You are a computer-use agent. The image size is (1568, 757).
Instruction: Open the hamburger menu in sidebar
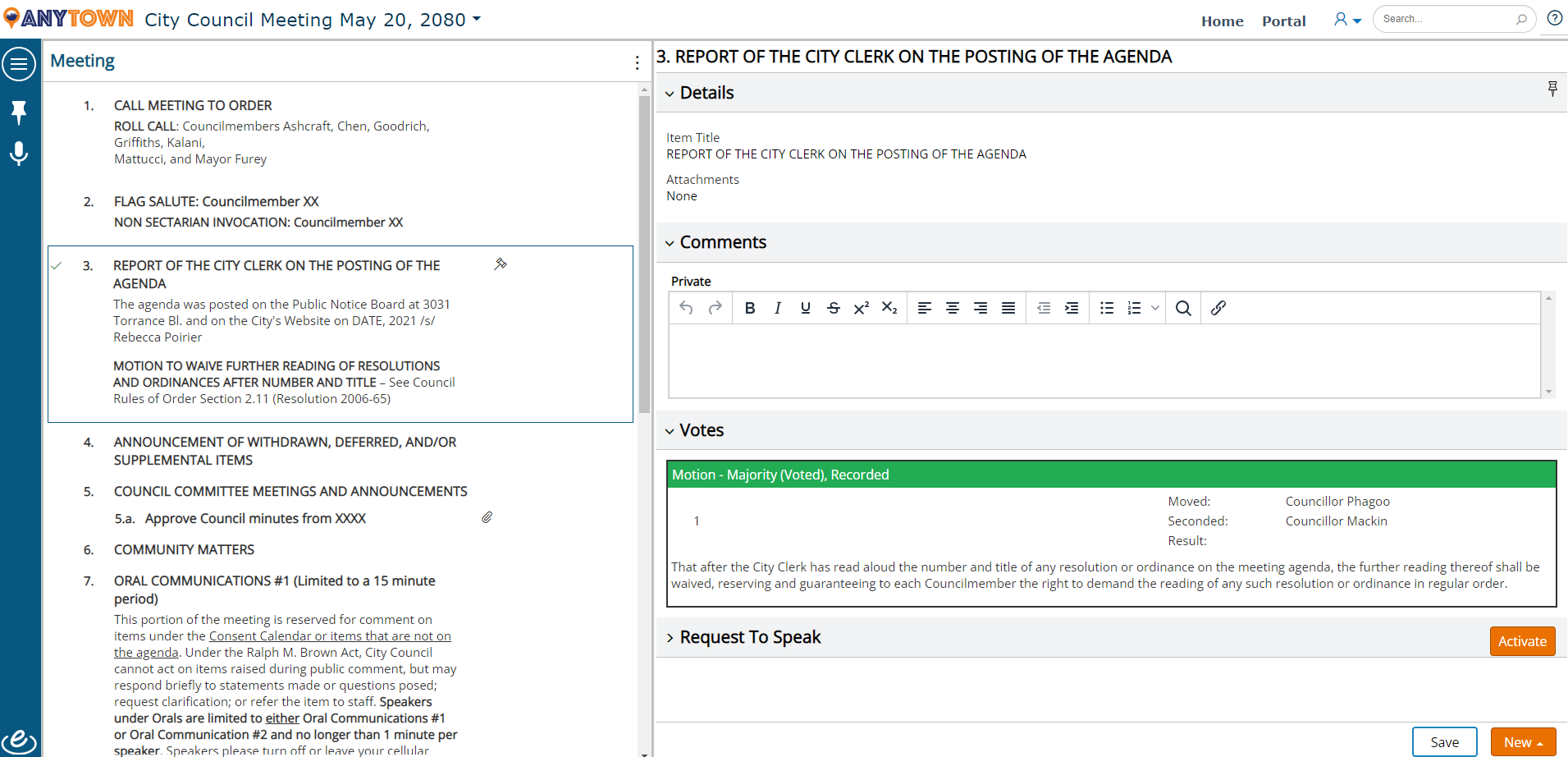[x=19, y=64]
